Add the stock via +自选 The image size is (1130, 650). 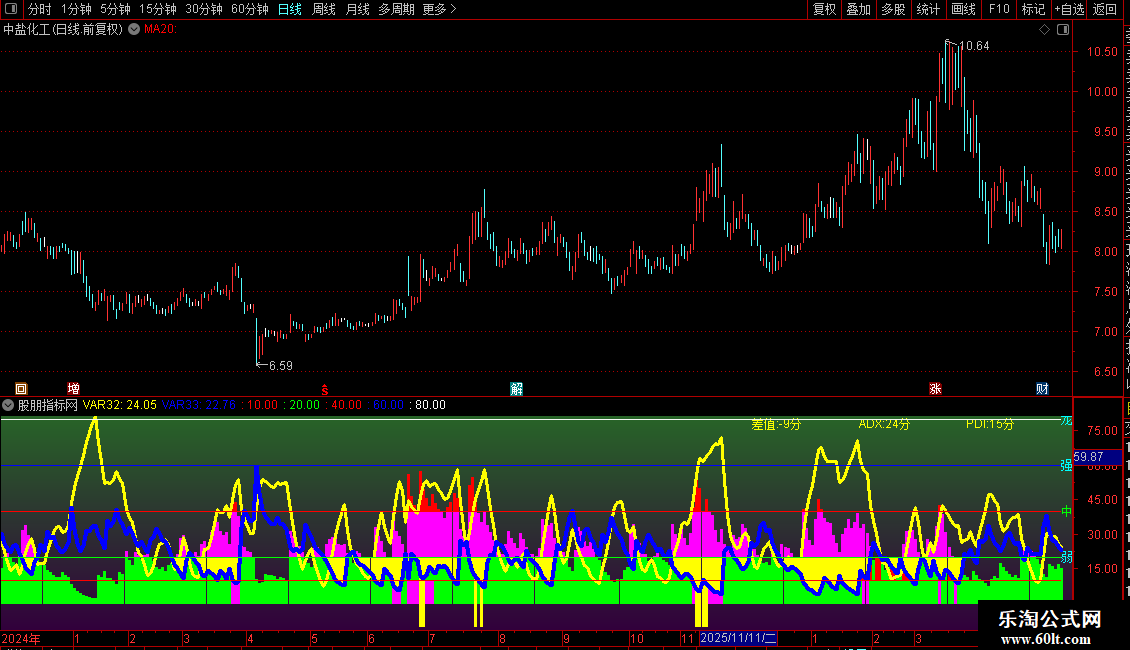pos(1069,9)
